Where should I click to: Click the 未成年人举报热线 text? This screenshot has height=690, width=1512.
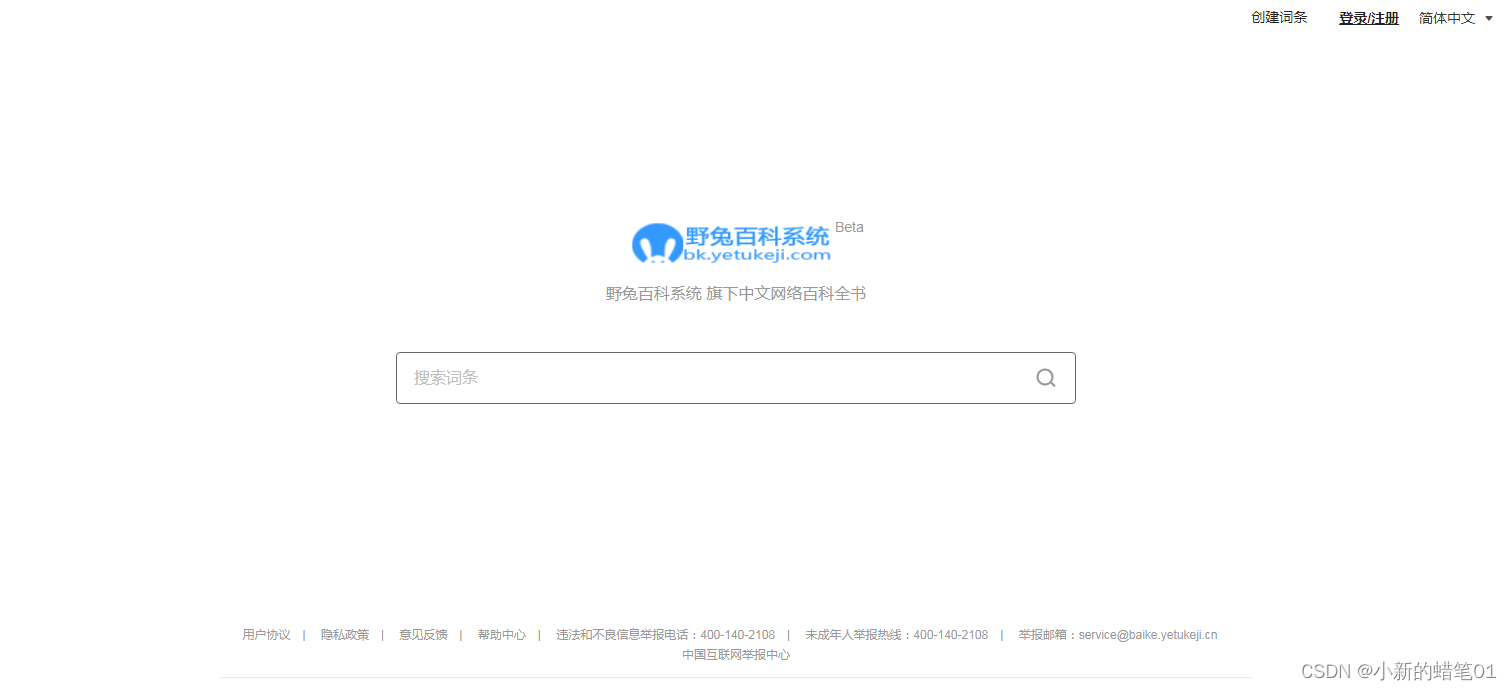[896, 635]
